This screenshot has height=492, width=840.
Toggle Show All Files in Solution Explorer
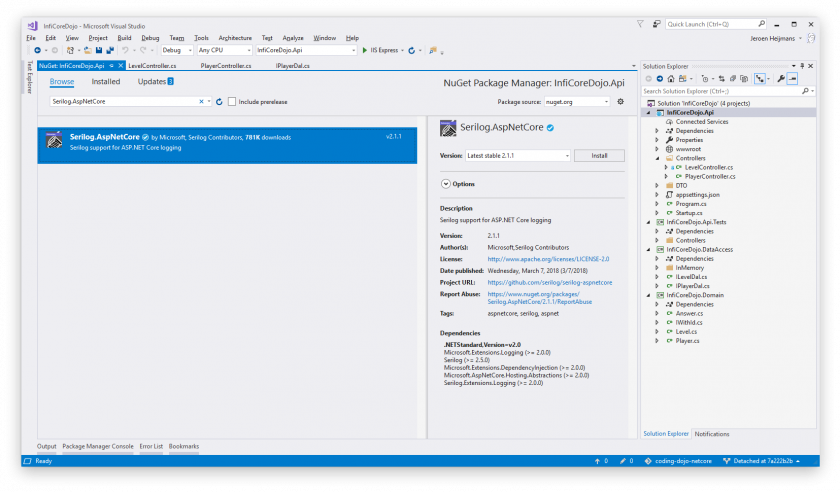(744, 79)
